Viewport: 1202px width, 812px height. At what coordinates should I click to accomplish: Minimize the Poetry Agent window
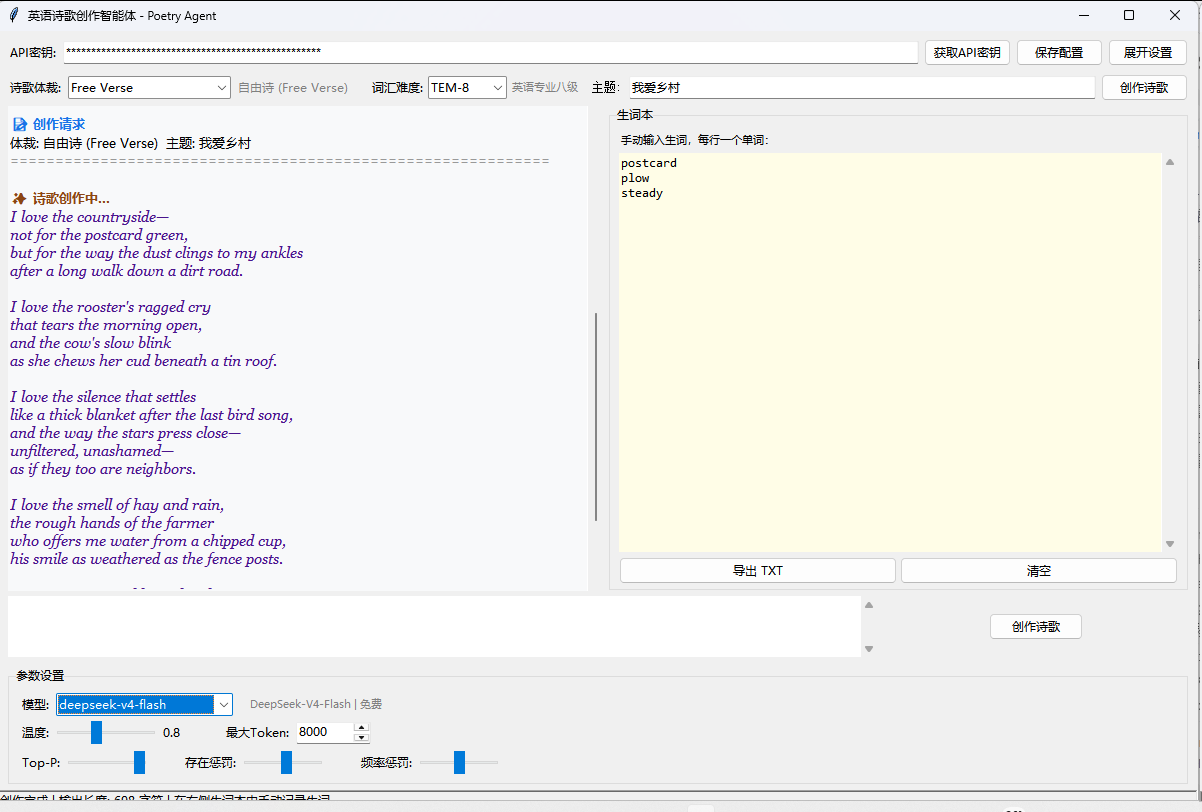tap(1083, 15)
